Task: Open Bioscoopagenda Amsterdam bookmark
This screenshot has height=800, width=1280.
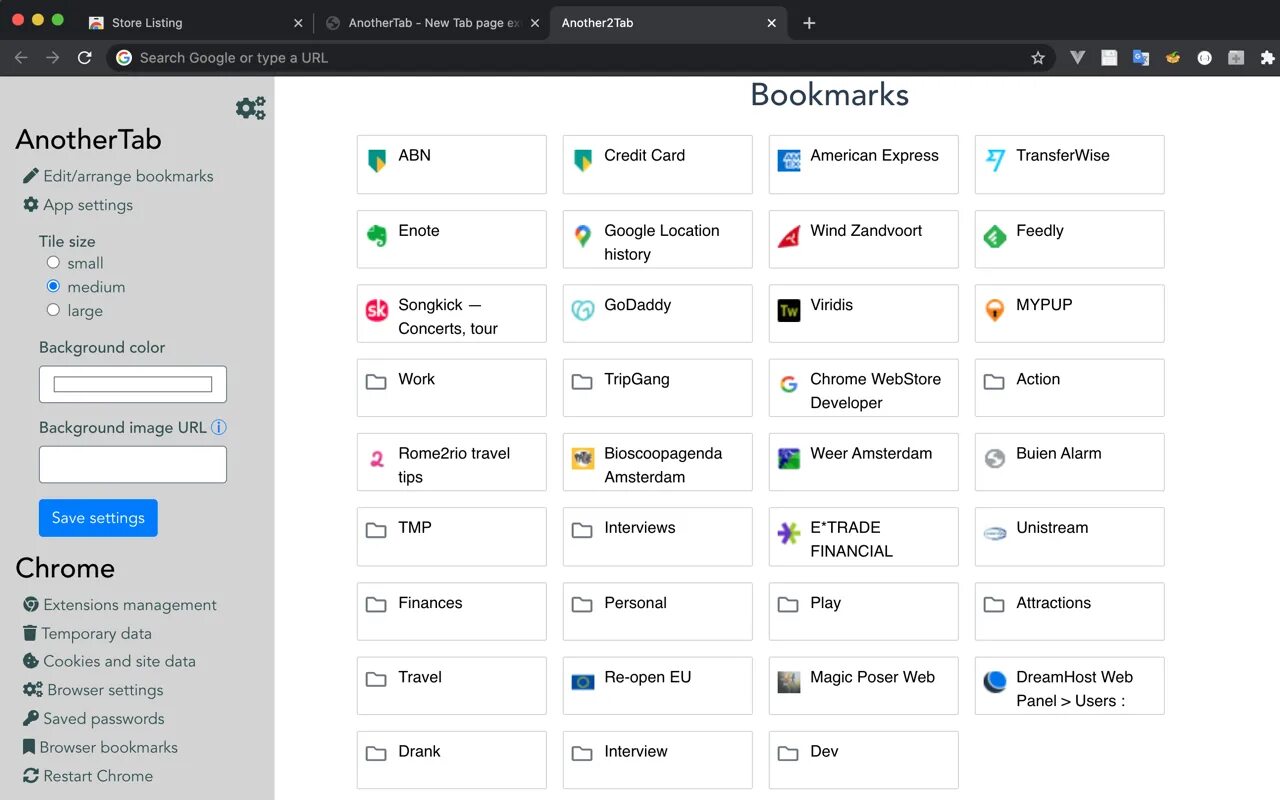Action: 658,462
